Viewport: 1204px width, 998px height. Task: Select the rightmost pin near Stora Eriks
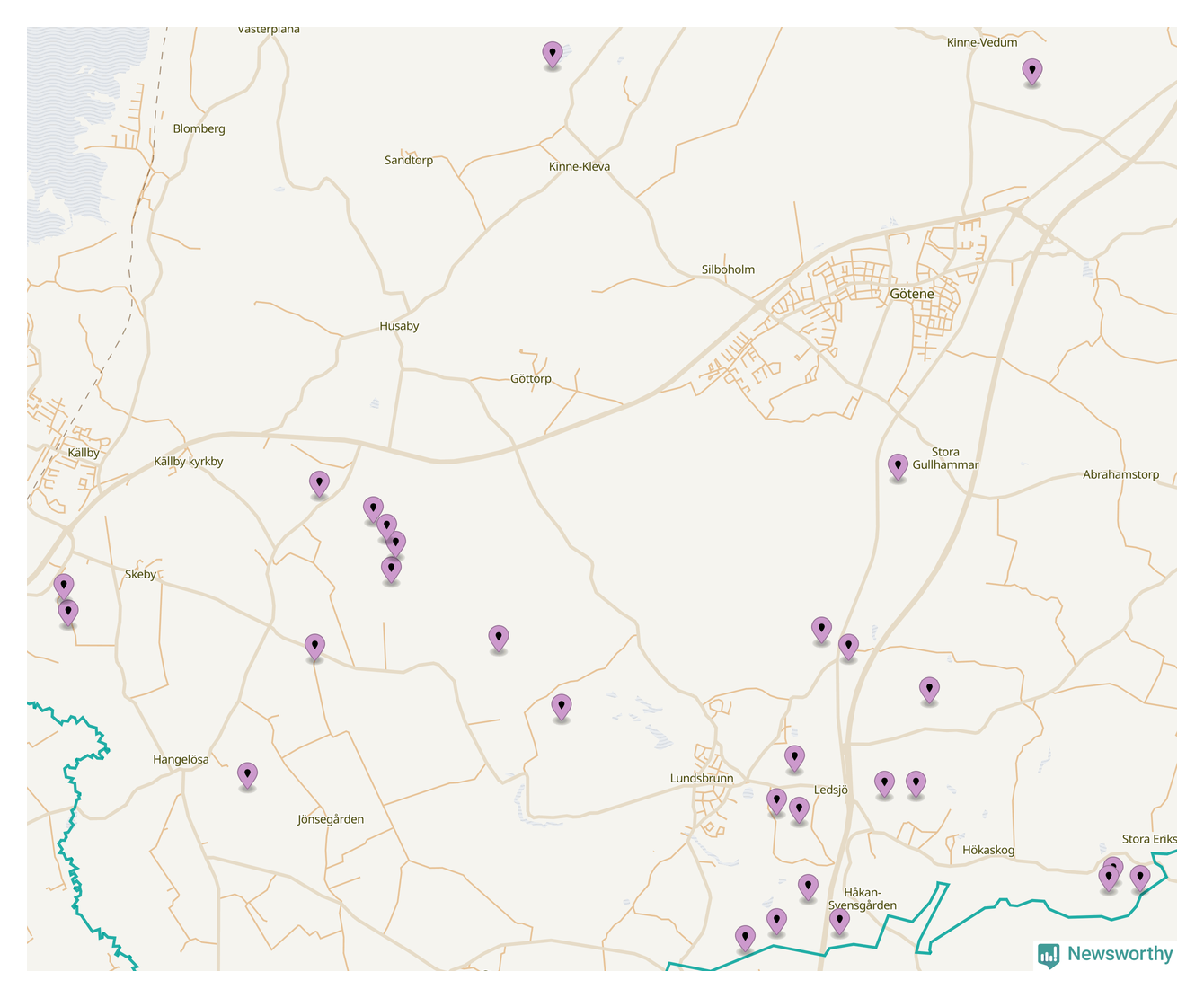click(x=1139, y=877)
